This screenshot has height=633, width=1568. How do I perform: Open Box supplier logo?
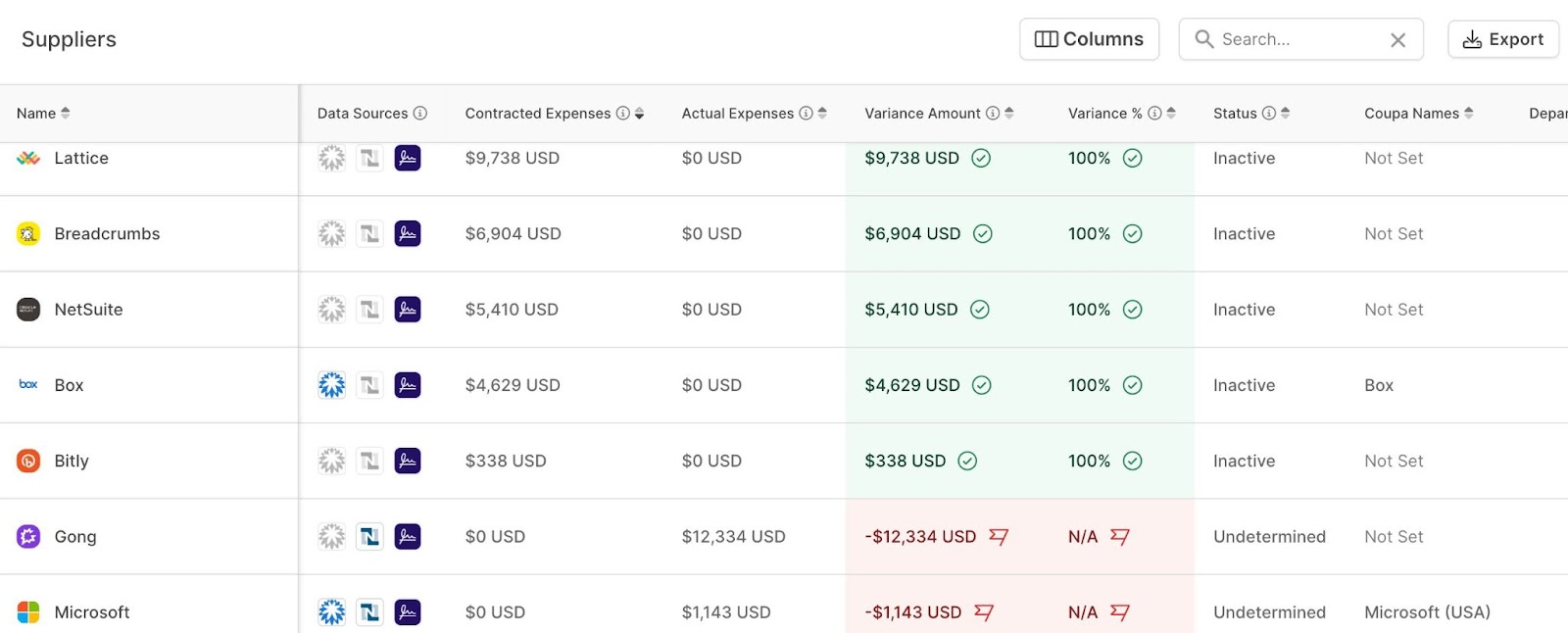coord(28,385)
